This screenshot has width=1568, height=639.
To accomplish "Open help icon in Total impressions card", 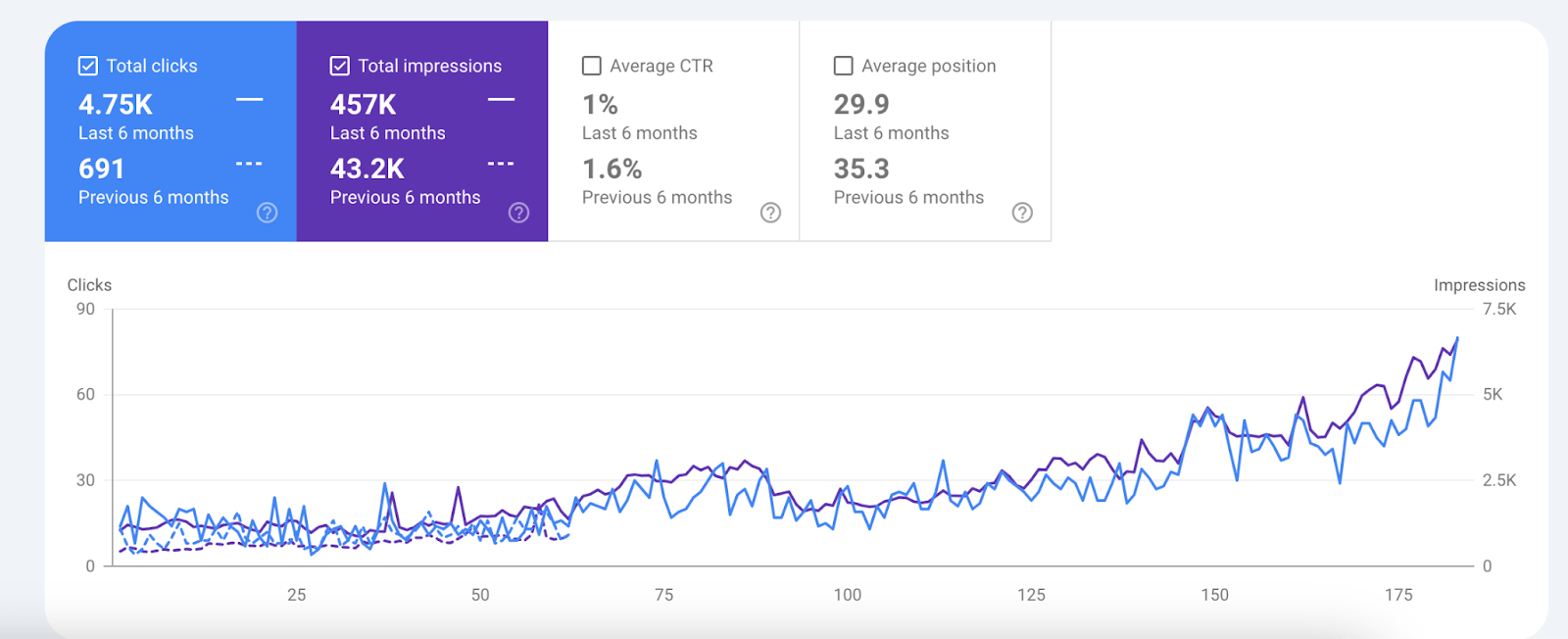I will pos(518,213).
